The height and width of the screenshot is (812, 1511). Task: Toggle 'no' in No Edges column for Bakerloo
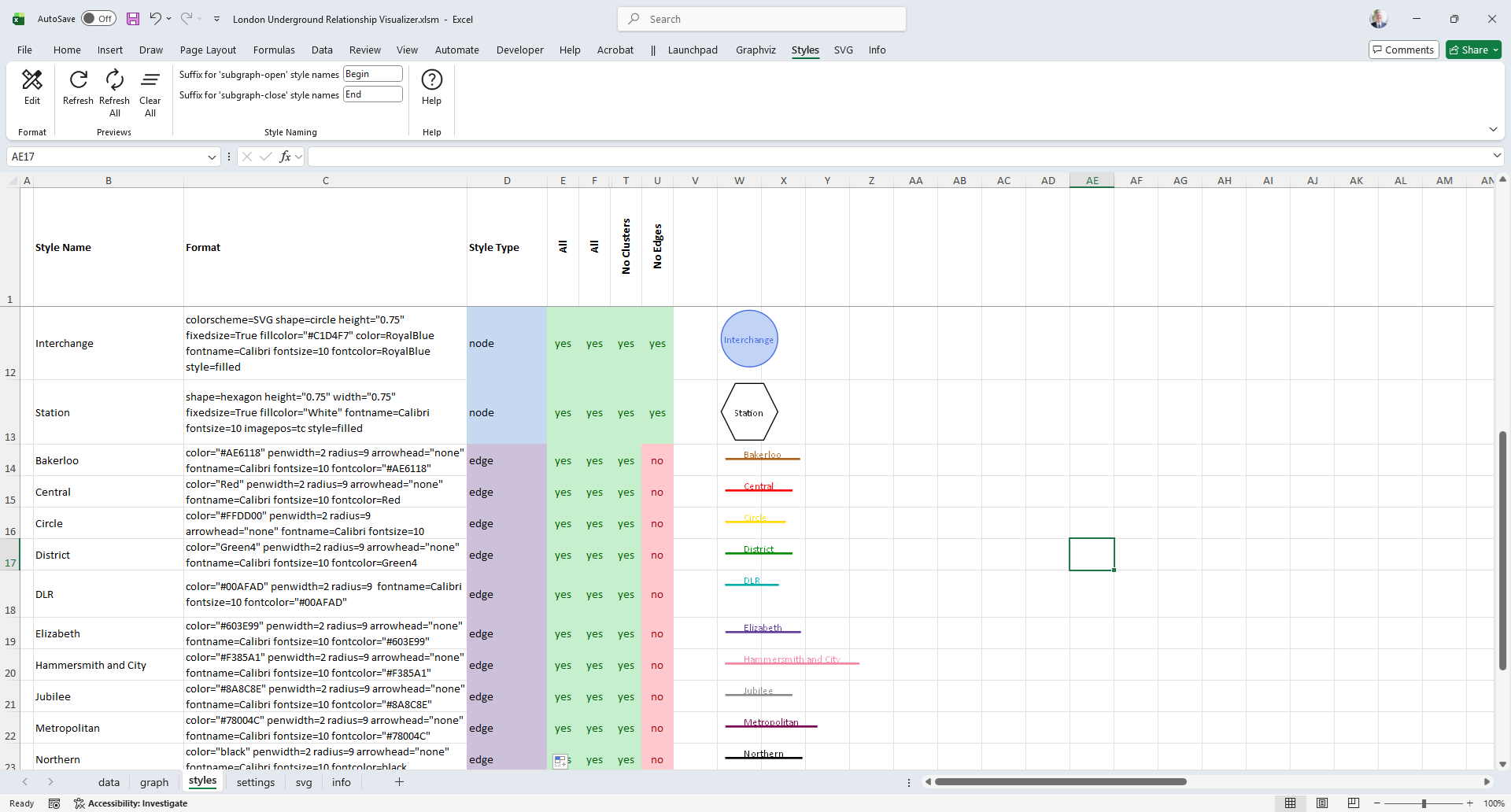pos(657,461)
